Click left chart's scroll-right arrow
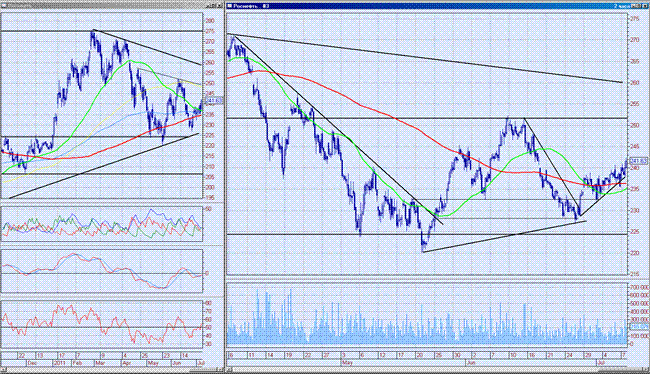The width and height of the screenshot is (650, 374). click(220, 369)
